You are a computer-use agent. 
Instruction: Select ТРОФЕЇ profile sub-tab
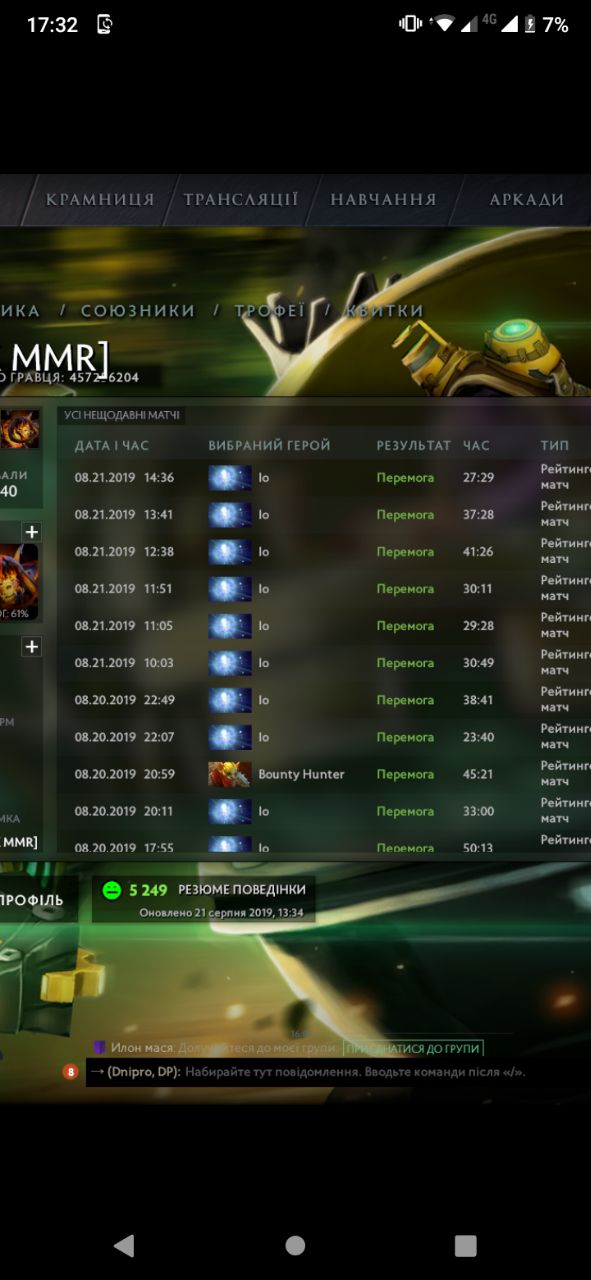pos(270,311)
